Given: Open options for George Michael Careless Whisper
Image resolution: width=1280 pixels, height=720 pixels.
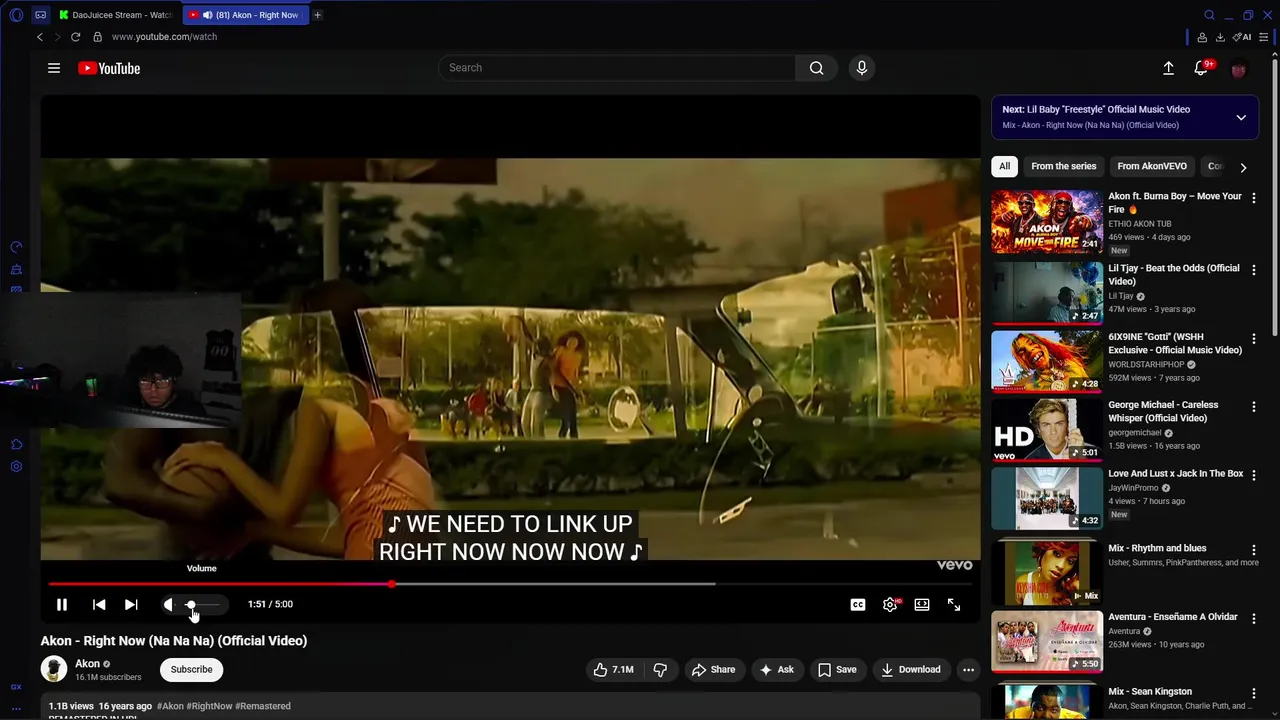Looking at the screenshot, I should [1253, 407].
